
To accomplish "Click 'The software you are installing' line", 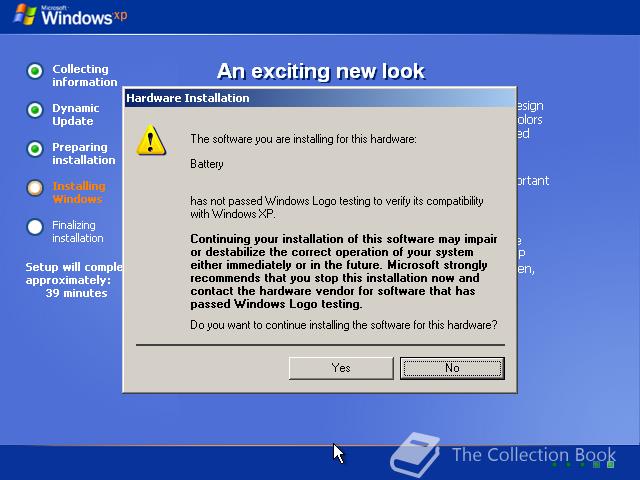I will click(x=303, y=139).
